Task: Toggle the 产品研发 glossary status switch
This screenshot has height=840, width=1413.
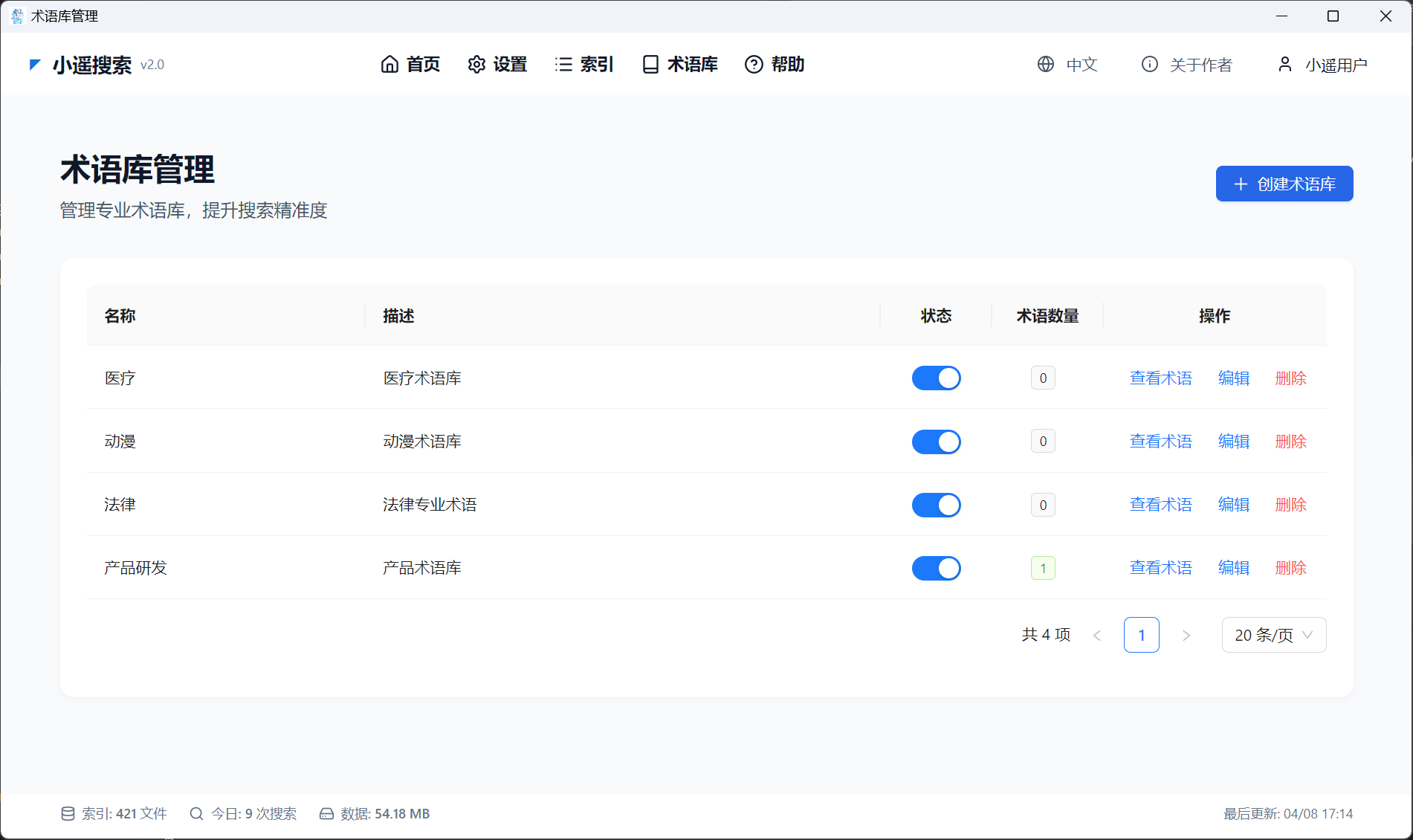Action: click(x=936, y=568)
